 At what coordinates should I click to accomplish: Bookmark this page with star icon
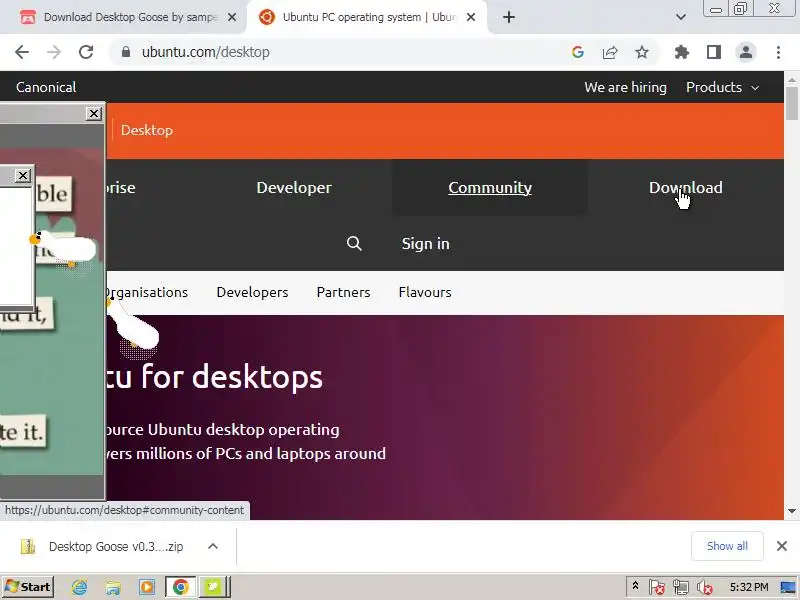(642, 52)
